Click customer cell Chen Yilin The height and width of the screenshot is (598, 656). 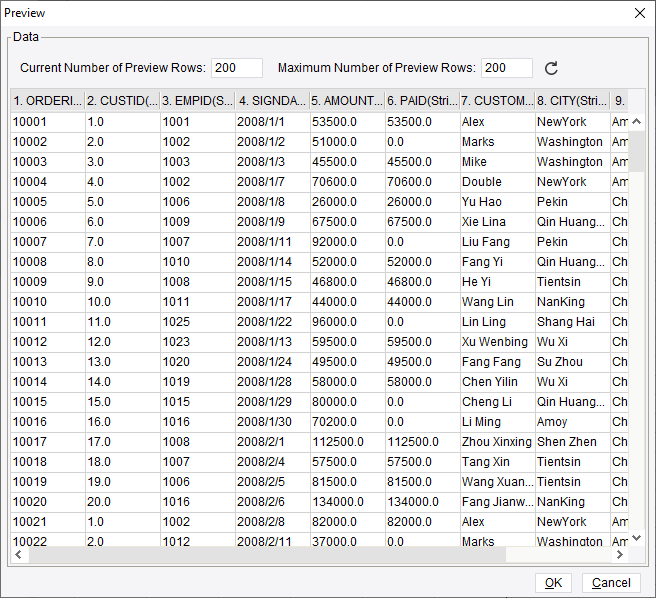(x=497, y=382)
